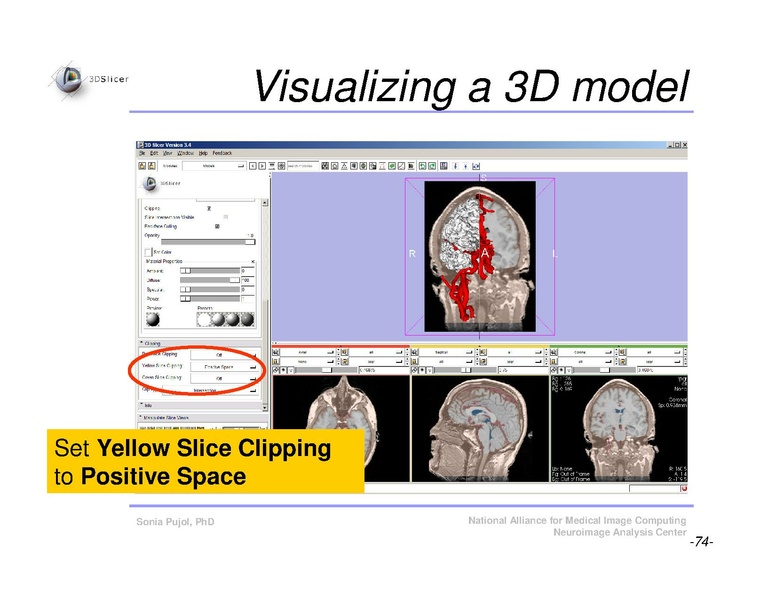Open the View menu
Screen dimensions: 776x600
point(168,153)
